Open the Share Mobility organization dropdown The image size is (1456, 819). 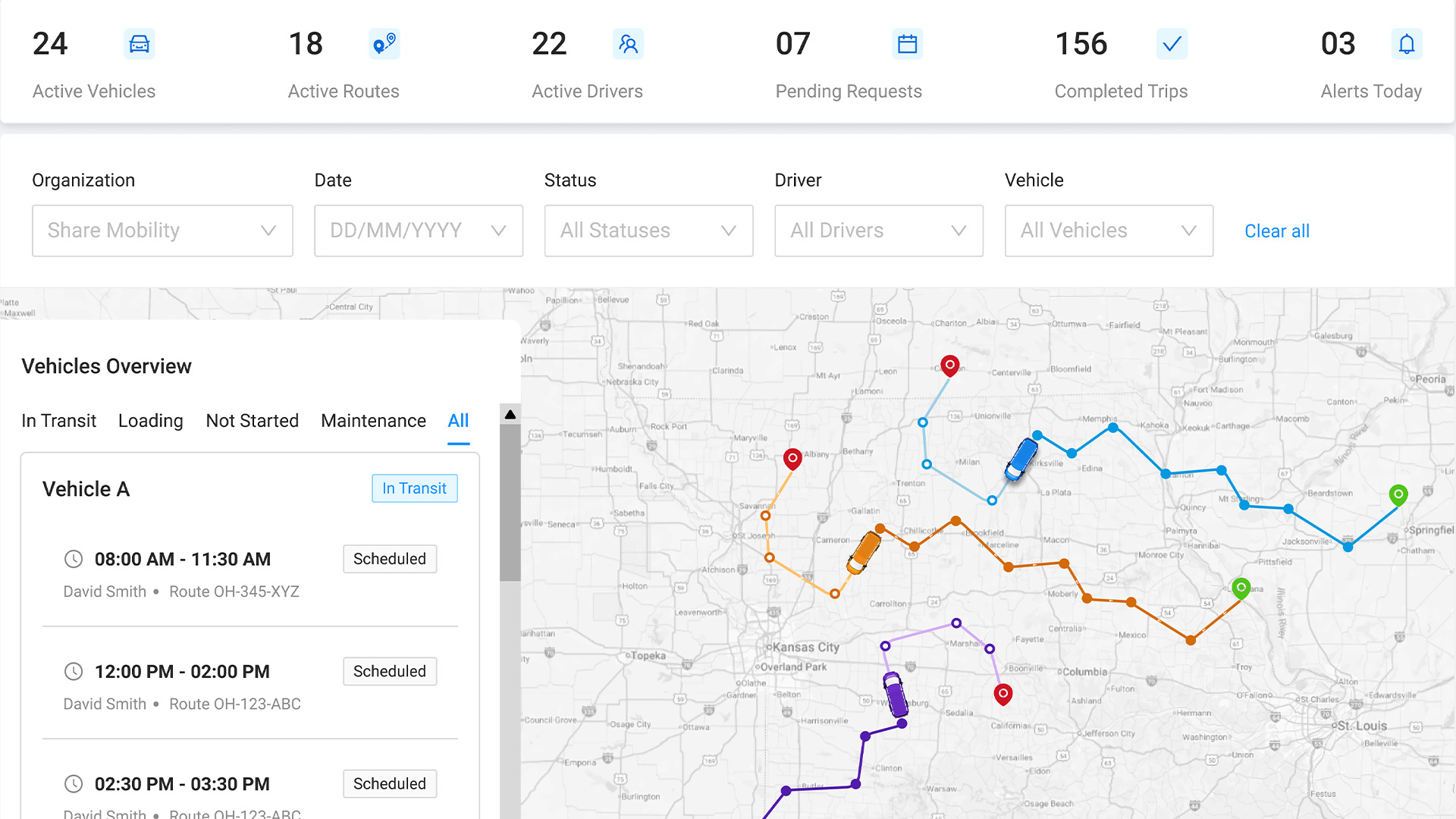pyautogui.click(x=162, y=231)
